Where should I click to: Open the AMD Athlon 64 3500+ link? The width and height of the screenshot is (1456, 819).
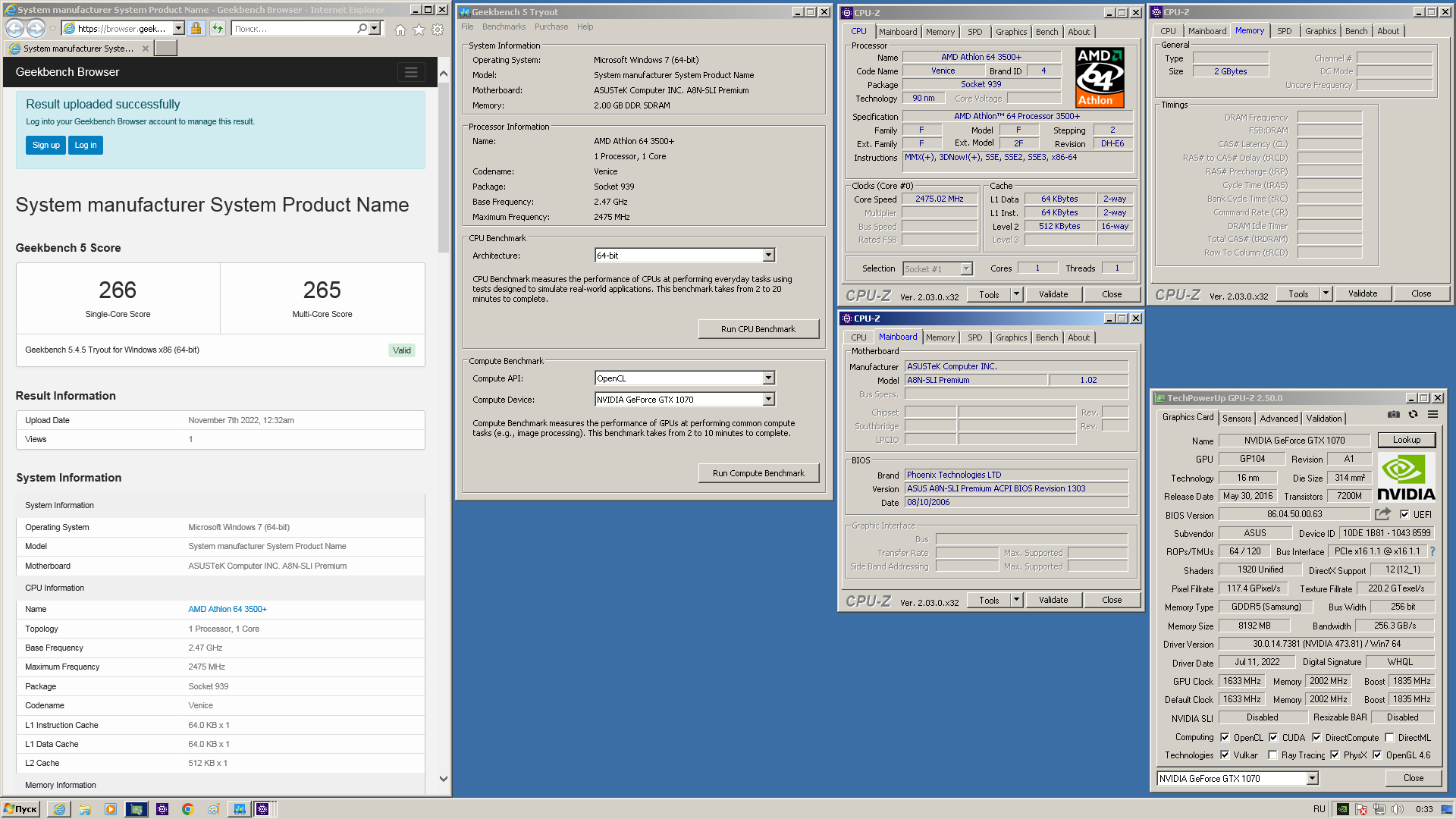(227, 610)
